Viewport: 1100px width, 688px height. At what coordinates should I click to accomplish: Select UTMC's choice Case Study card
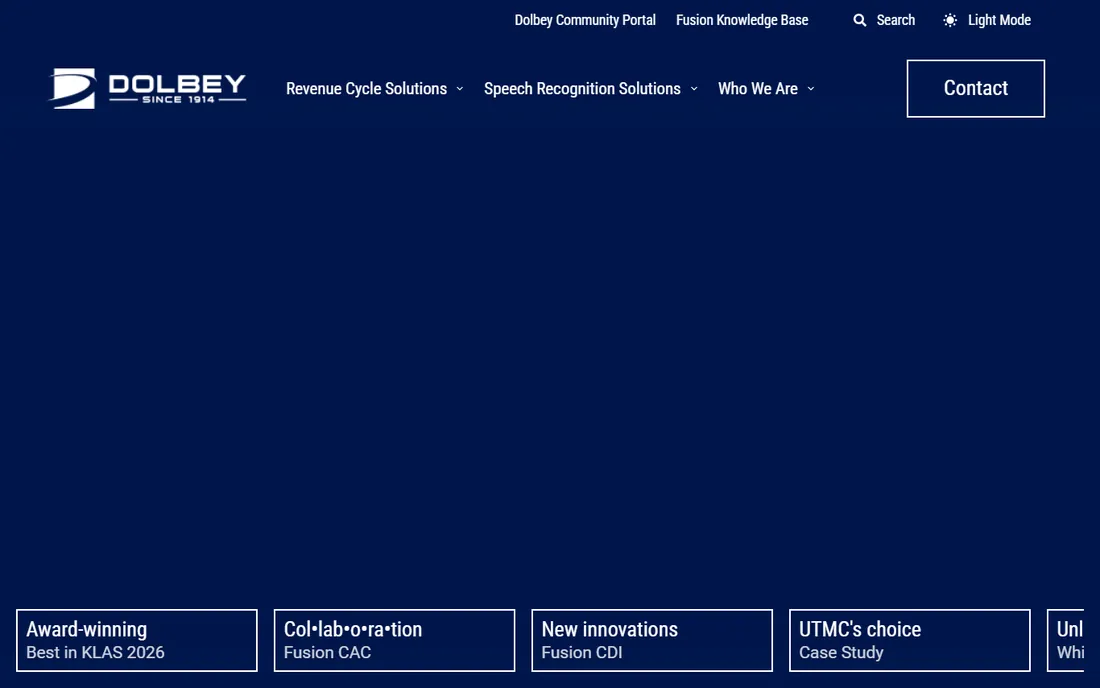click(909, 640)
